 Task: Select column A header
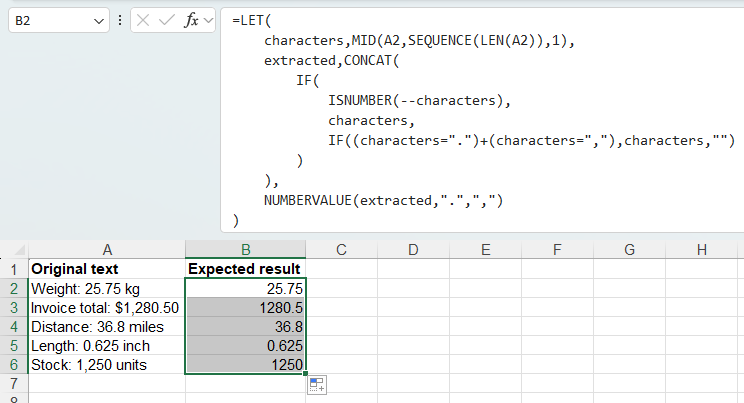(107, 250)
